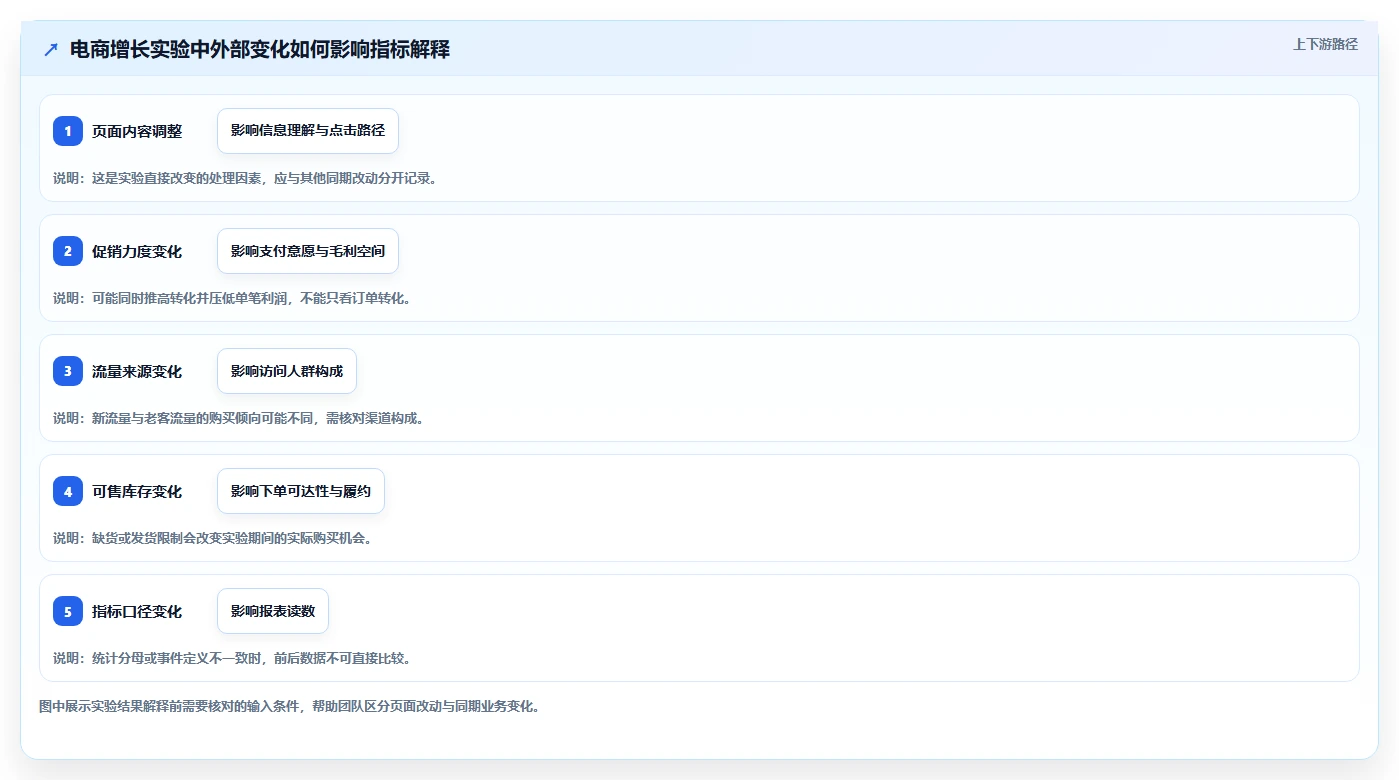1399x780 pixels.
Task: Select the 影响下单可达性与履约 chip
Action: [301, 491]
